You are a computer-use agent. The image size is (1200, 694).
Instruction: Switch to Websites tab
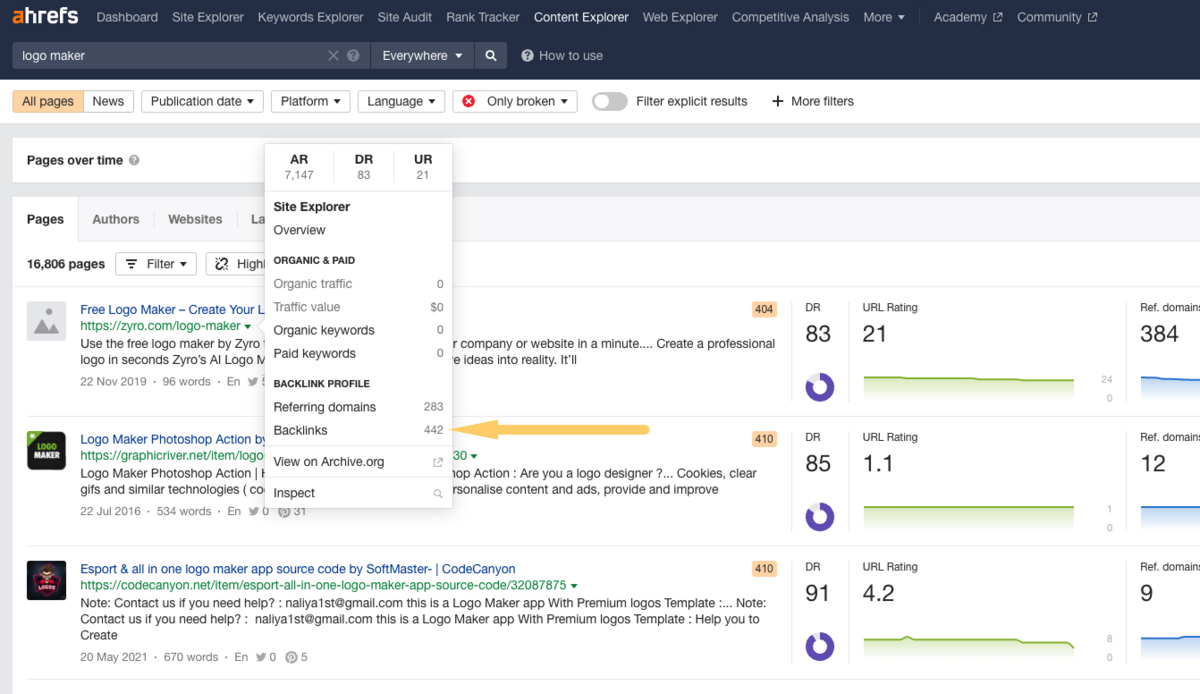point(195,219)
